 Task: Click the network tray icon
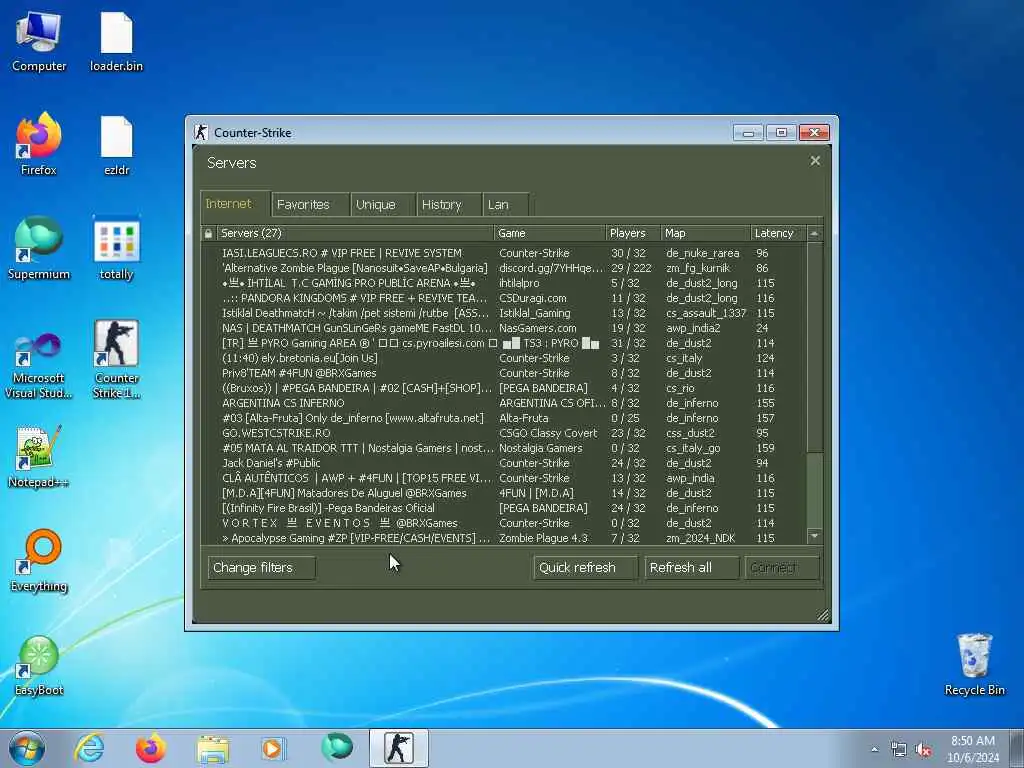(x=899, y=750)
